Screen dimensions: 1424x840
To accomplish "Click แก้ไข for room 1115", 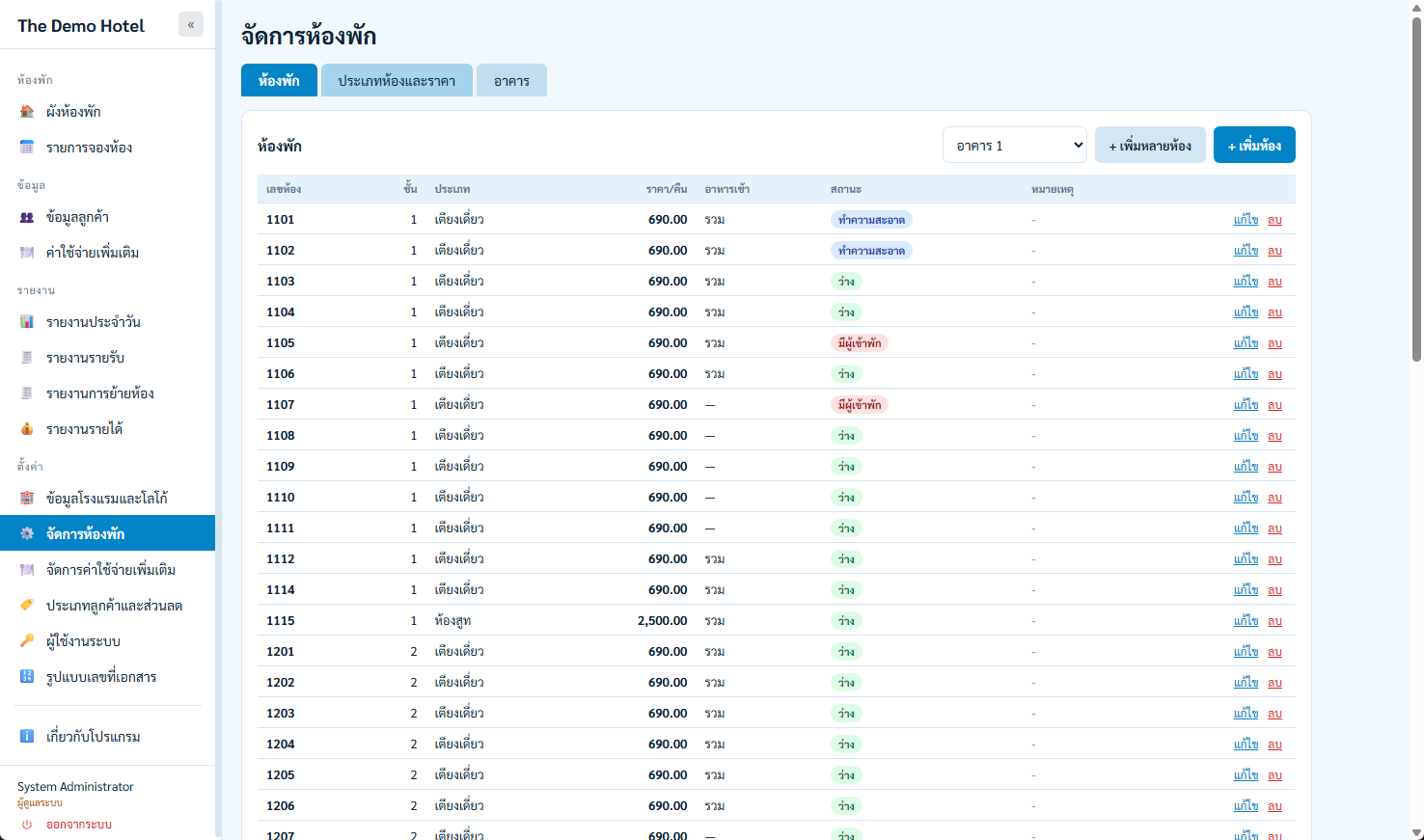I will pyautogui.click(x=1246, y=621).
